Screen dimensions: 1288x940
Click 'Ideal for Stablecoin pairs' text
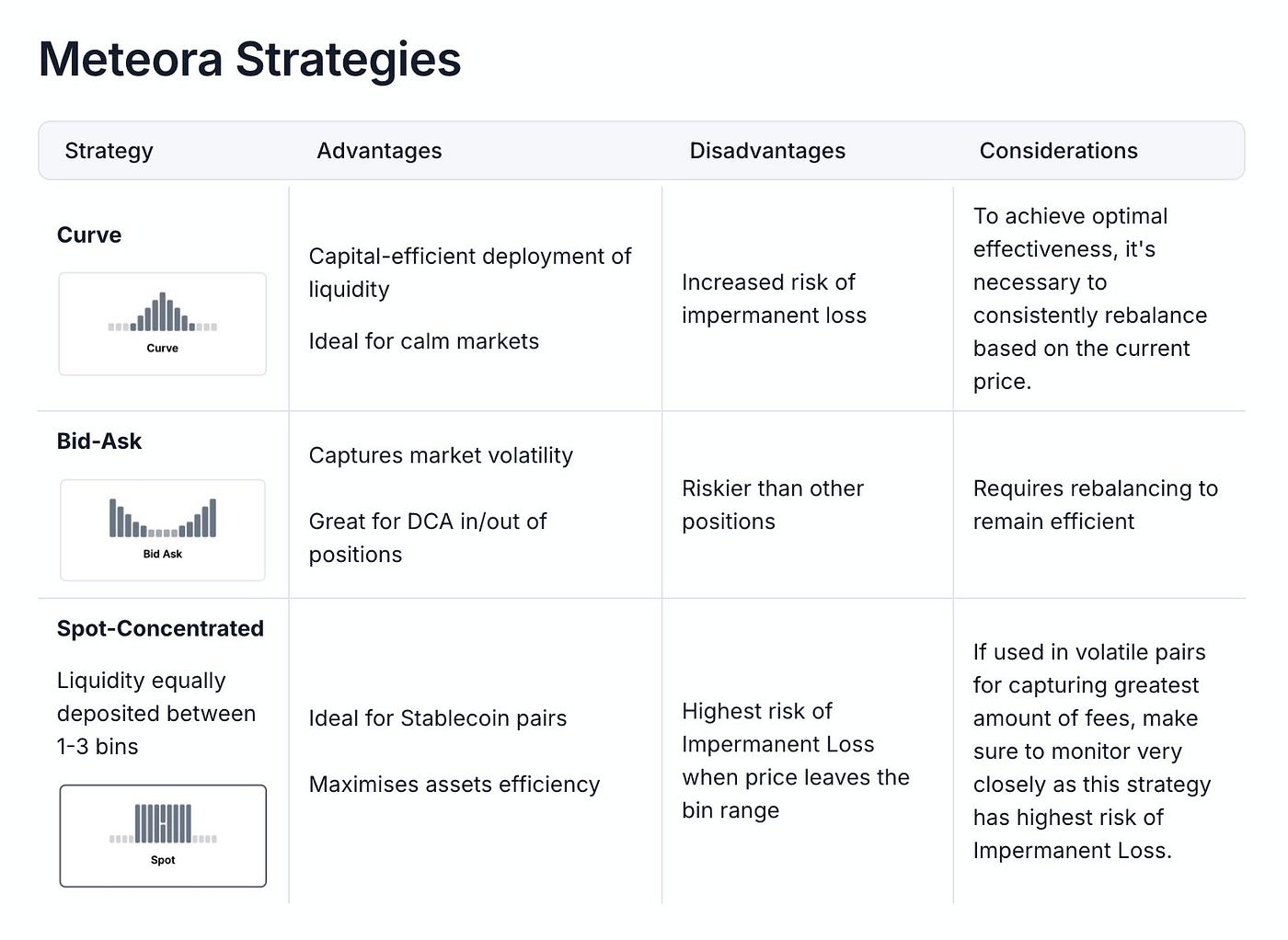point(438,718)
